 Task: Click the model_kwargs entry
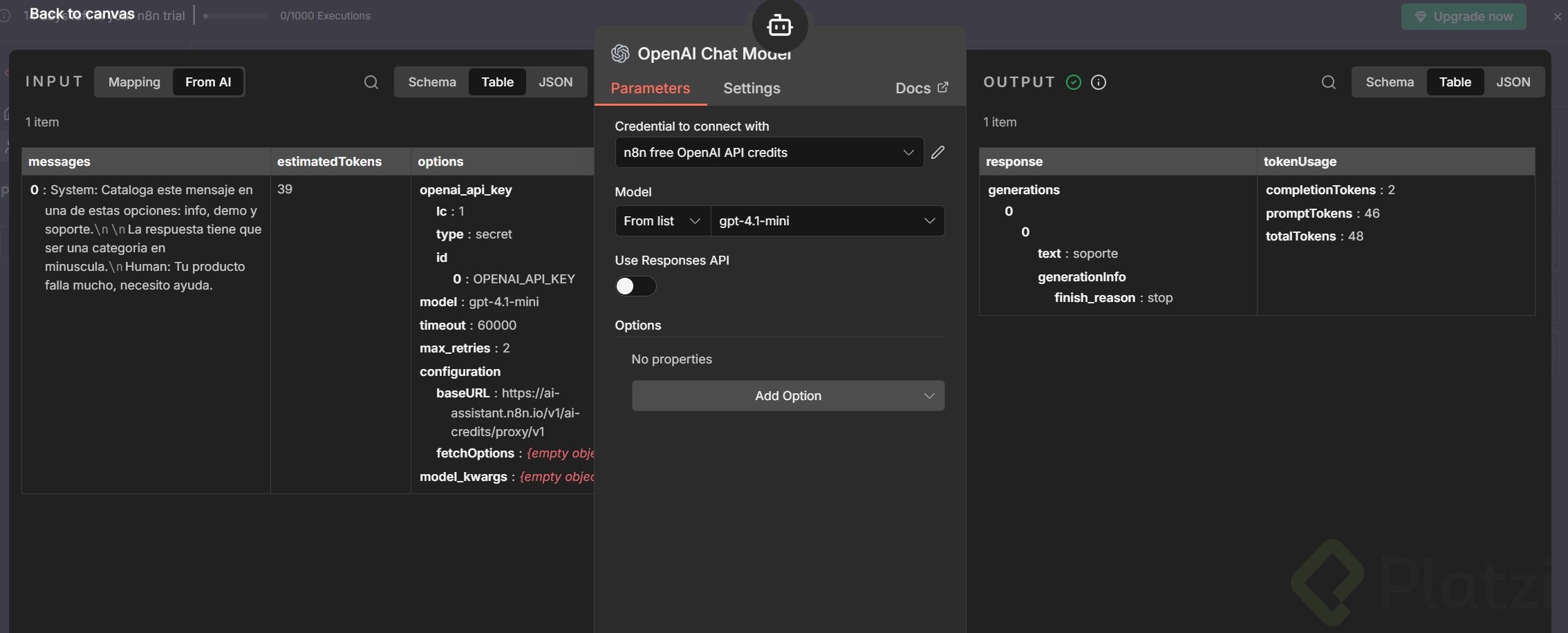point(507,477)
